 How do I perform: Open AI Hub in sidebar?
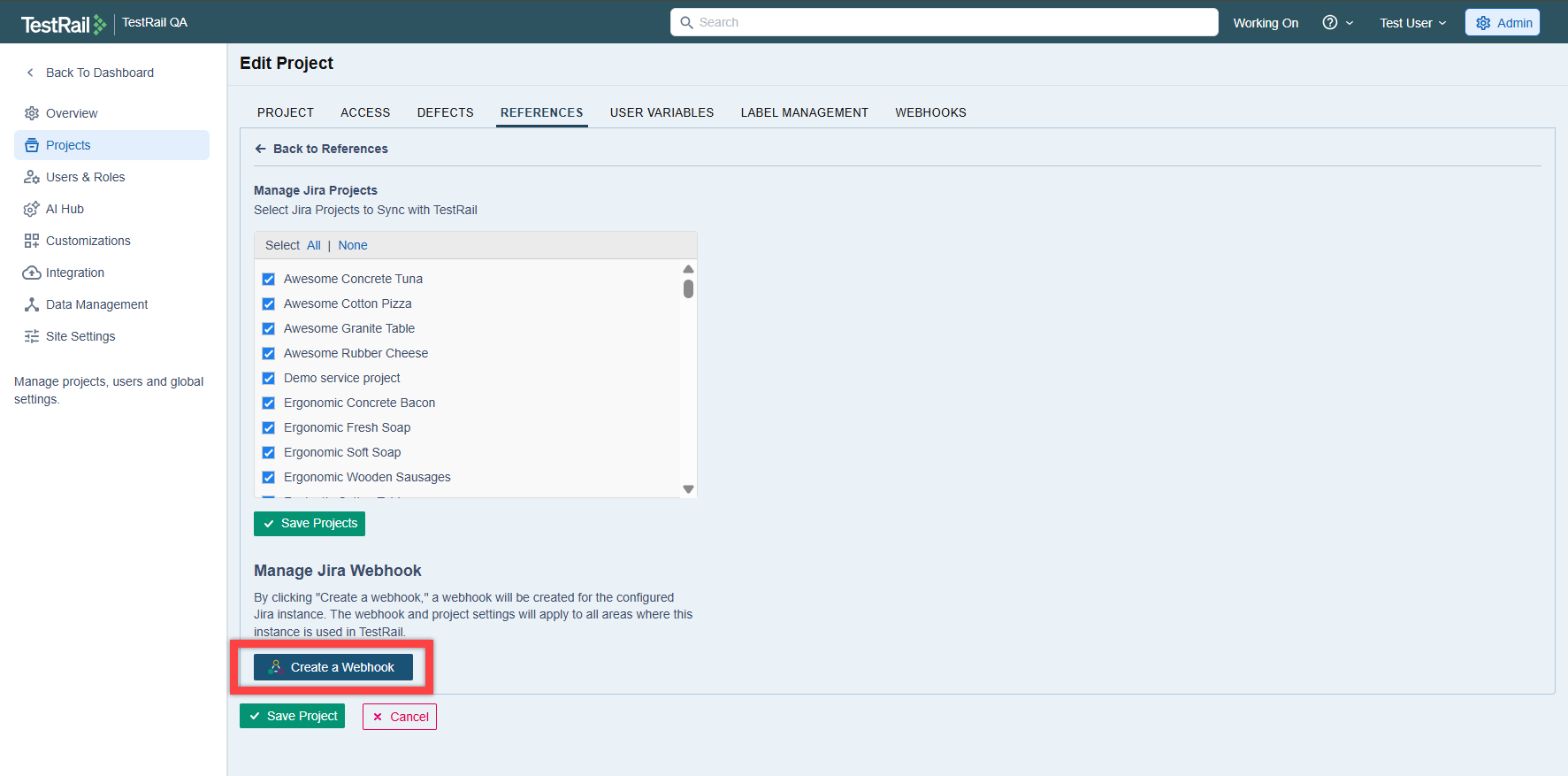pyautogui.click(x=111, y=209)
